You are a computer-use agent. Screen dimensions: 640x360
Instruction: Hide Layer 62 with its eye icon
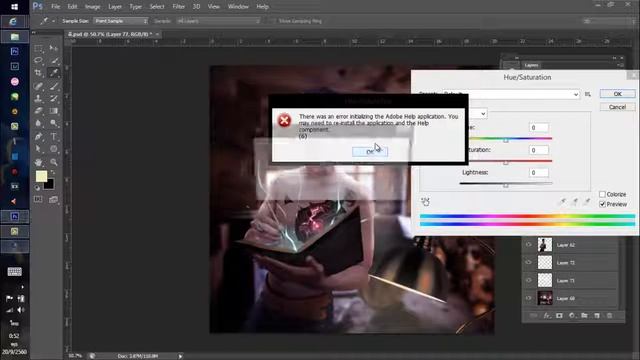(529, 245)
